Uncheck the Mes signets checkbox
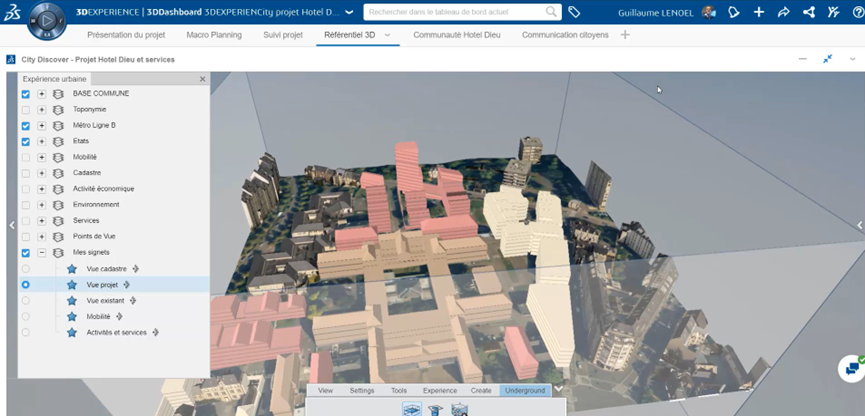 (x=25, y=253)
